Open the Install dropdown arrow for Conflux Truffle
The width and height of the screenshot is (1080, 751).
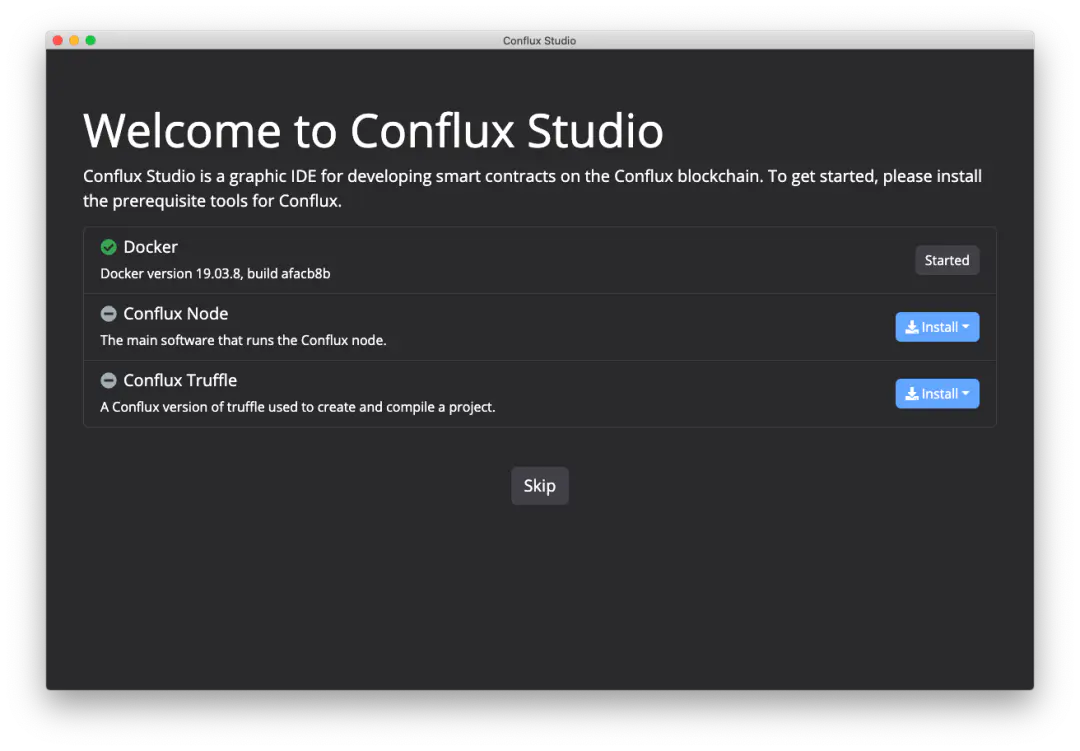(x=966, y=393)
